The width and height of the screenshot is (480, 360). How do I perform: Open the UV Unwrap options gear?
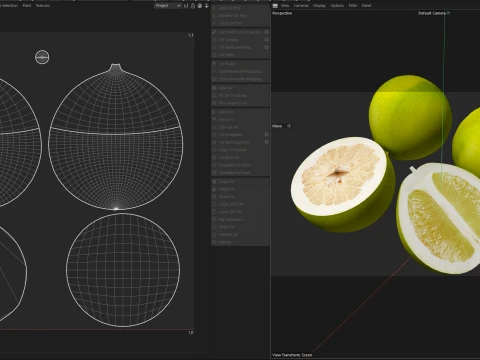coord(266,40)
